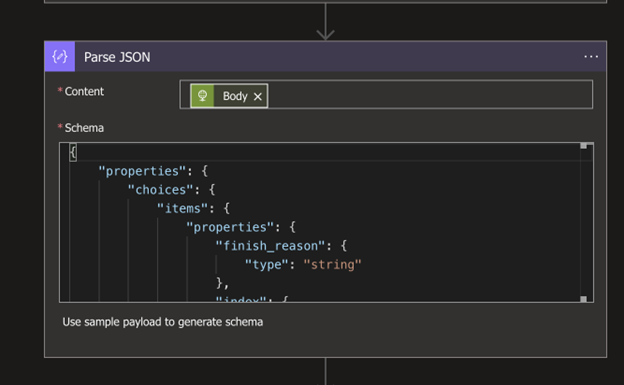Click the Schema field label
Image resolution: width=624 pixels, height=385 pixels.
(x=84, y=128)
